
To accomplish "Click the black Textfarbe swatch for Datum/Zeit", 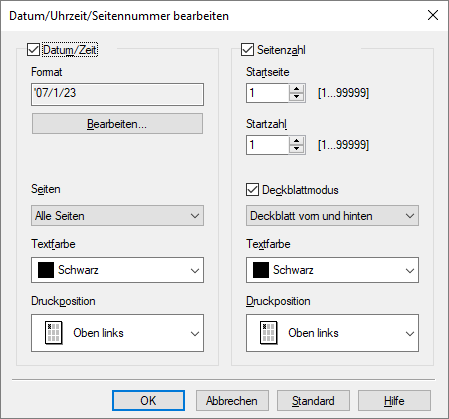I will point(46,270).
